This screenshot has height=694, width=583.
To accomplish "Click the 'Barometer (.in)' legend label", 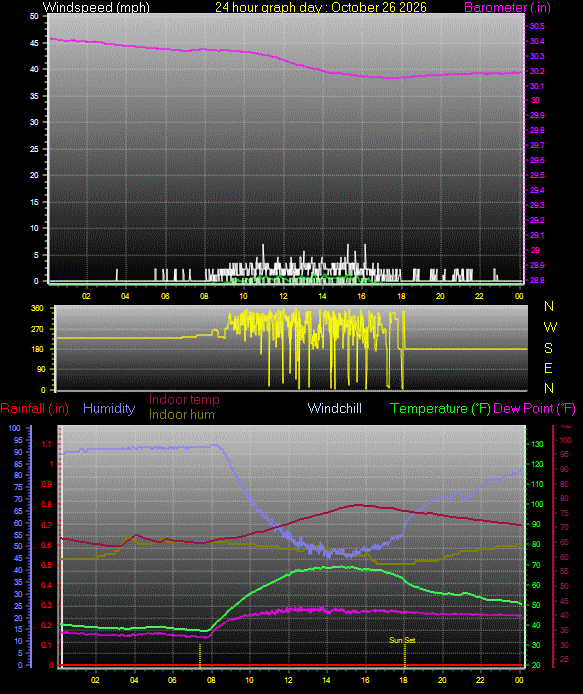I will (507, 8).
